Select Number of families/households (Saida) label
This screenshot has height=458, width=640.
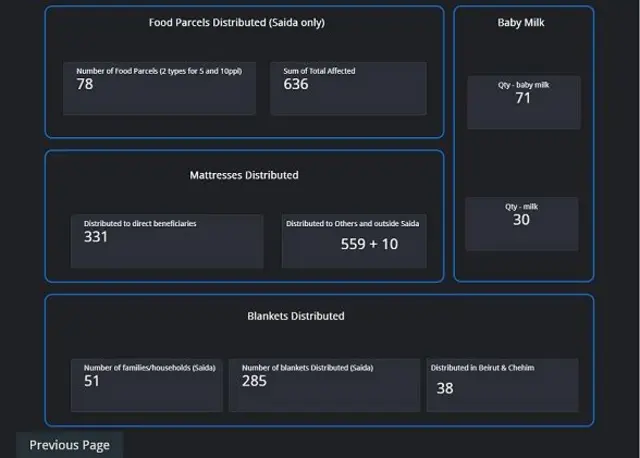(x=149, y=368)
